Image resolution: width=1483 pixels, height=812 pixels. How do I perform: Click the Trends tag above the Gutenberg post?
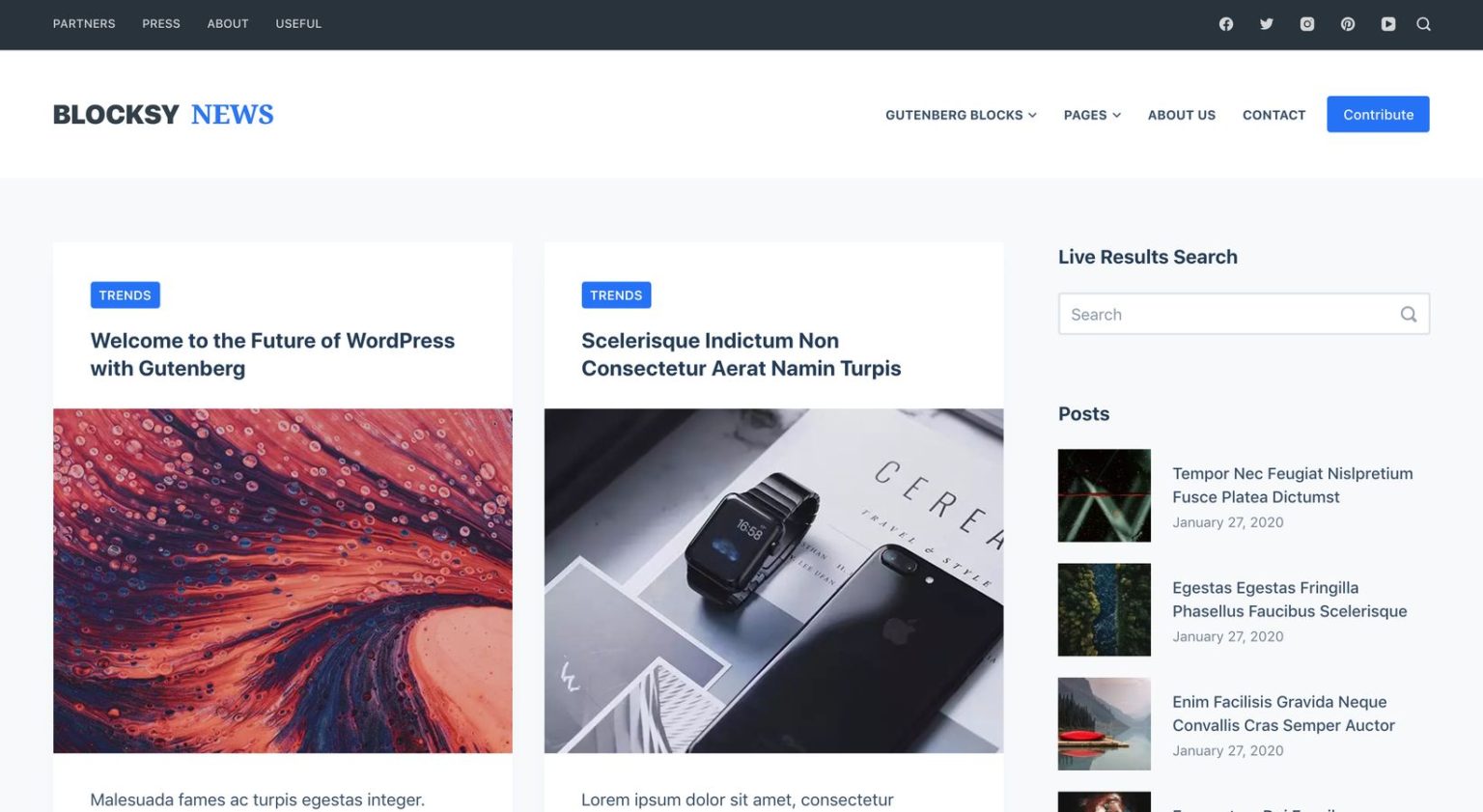(x=125, y=295)
